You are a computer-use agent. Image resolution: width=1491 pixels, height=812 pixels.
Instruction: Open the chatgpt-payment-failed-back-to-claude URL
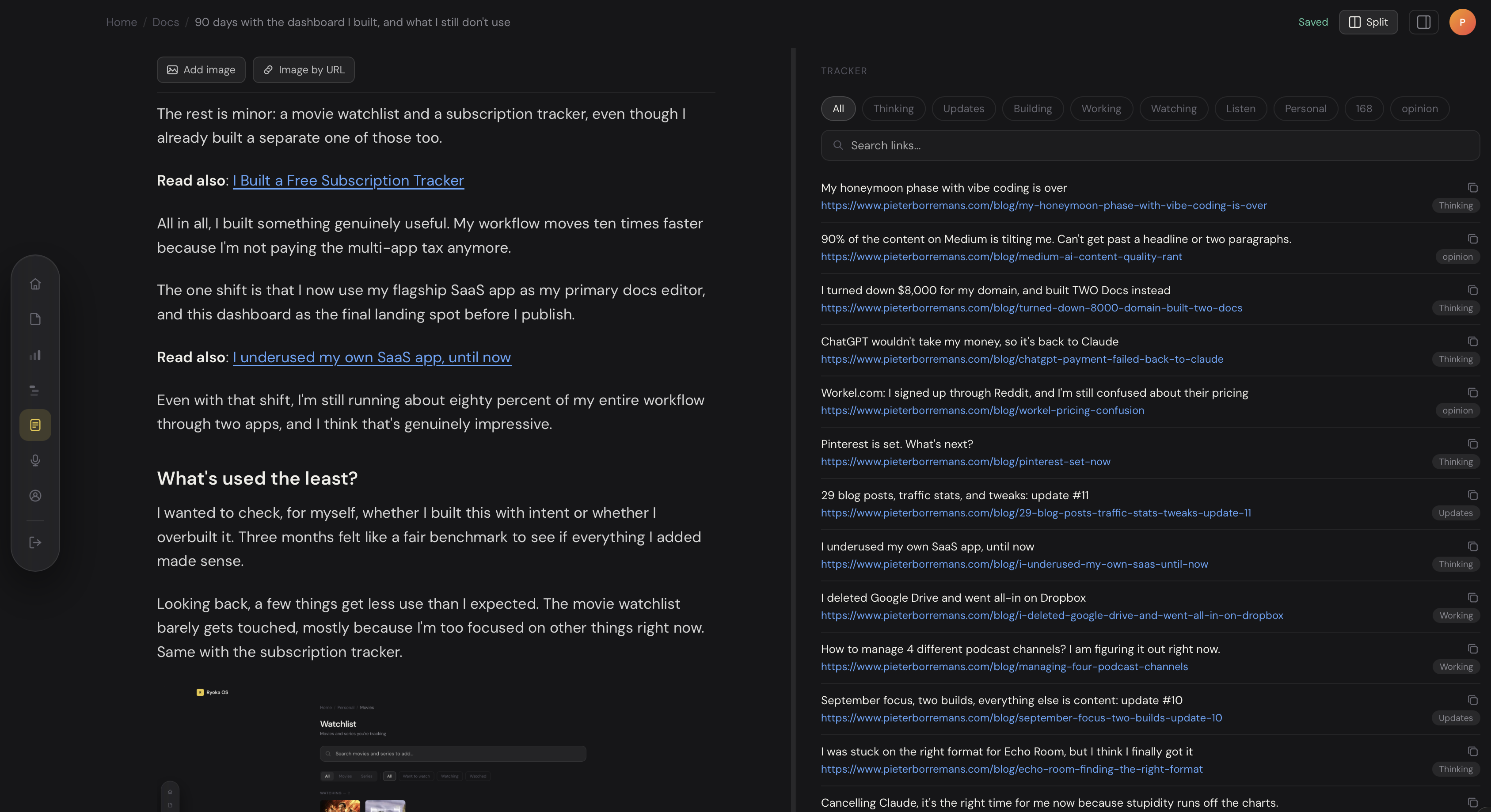tap(1022, 359)
